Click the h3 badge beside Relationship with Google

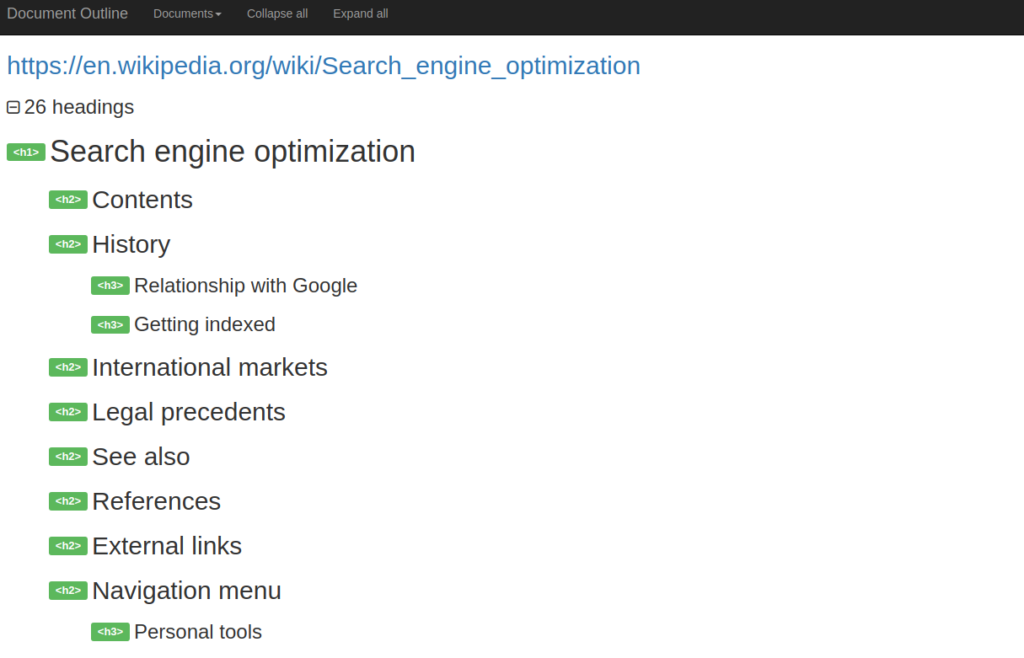click(110, 286)
